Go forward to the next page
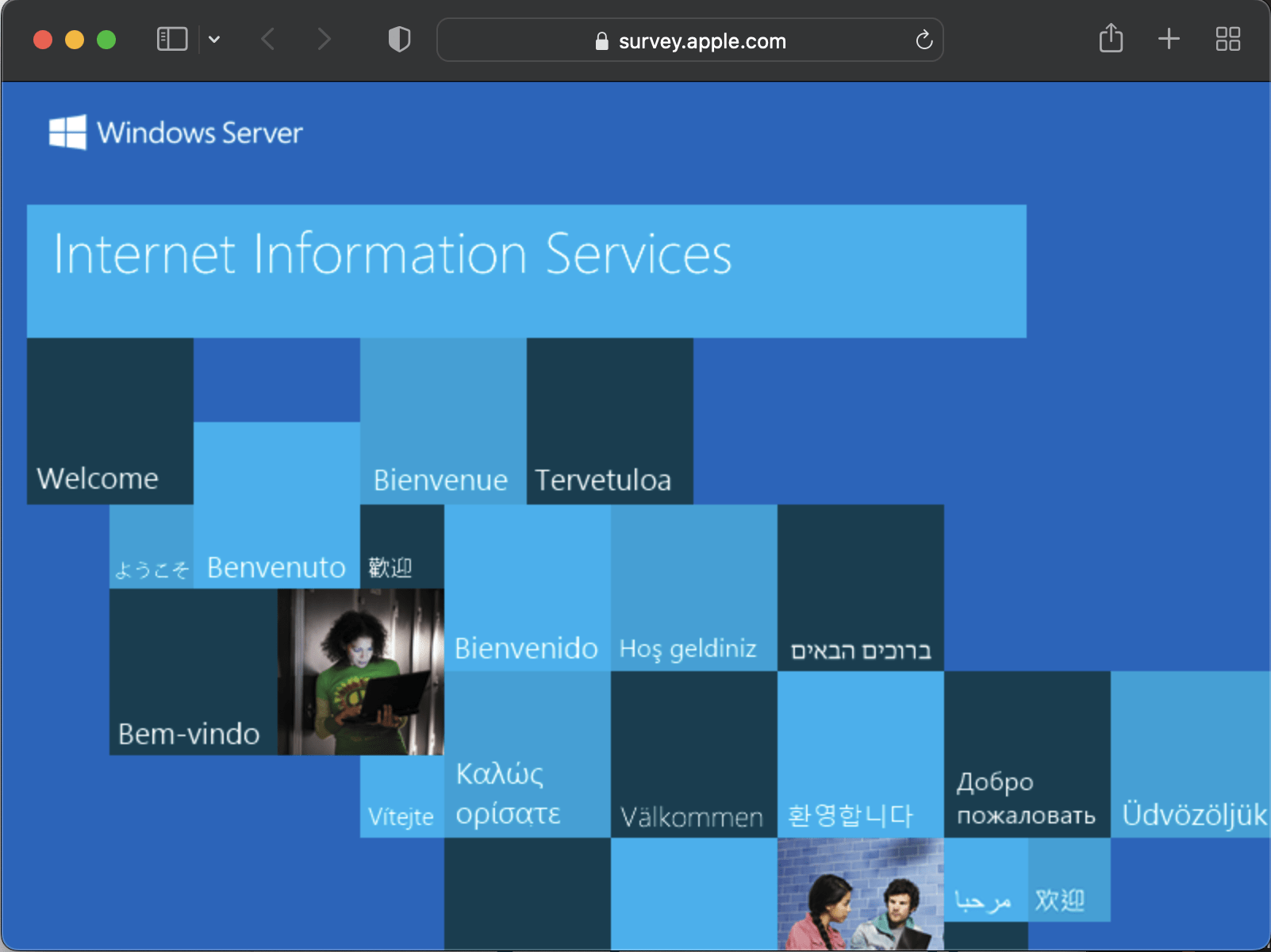The height and width of the screenshot is (952, 1271). click(x=323, y=39)
